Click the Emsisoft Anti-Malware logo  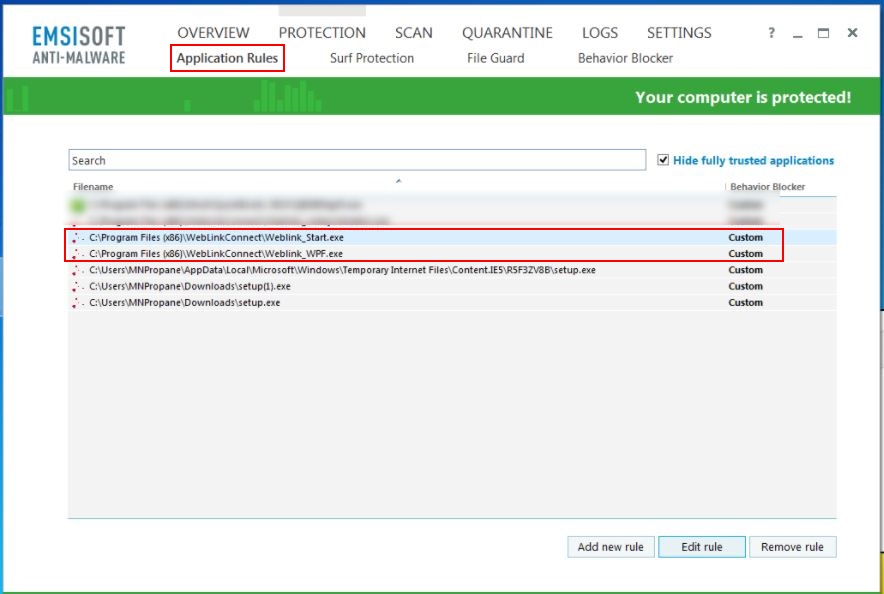[79, 45]
